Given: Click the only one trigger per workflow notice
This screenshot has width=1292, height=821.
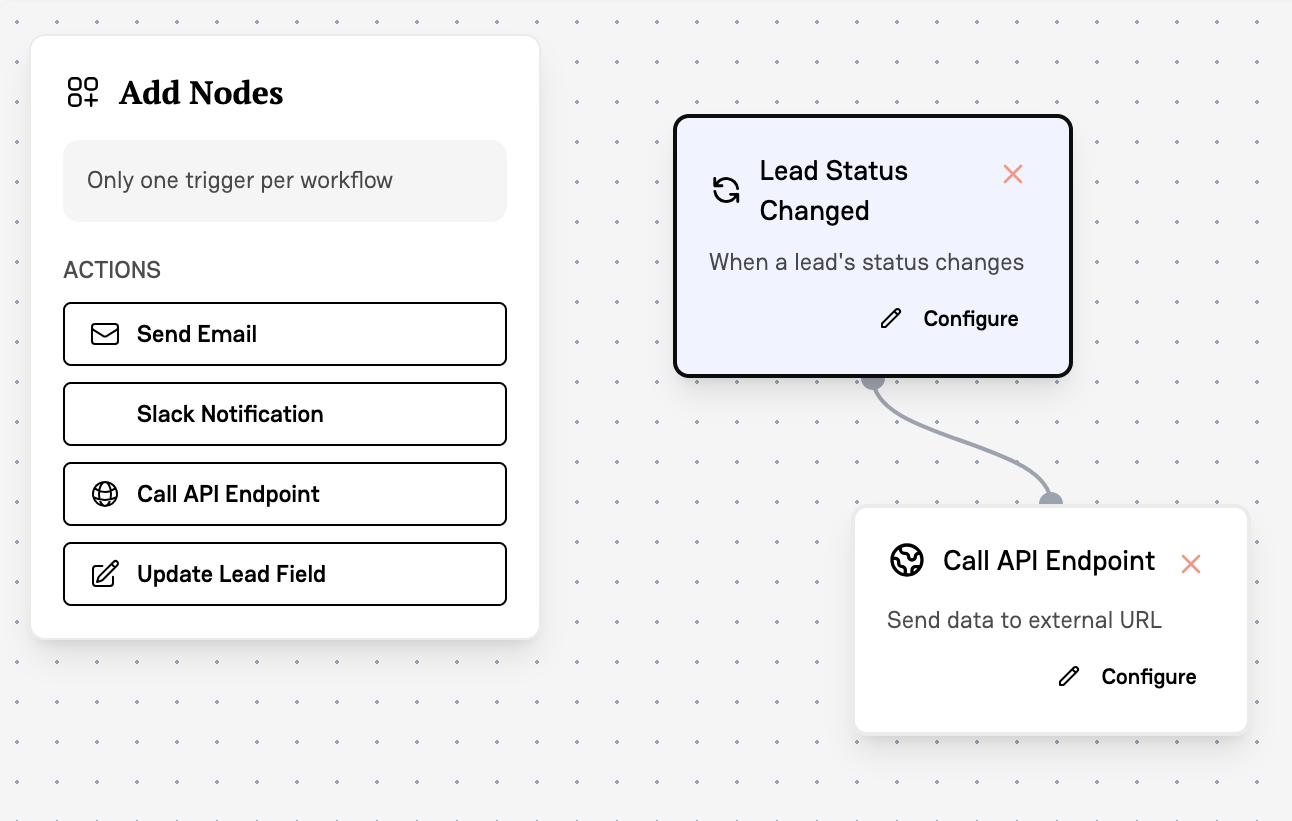Looking at the screenshot, I should (x=285, y=180).
